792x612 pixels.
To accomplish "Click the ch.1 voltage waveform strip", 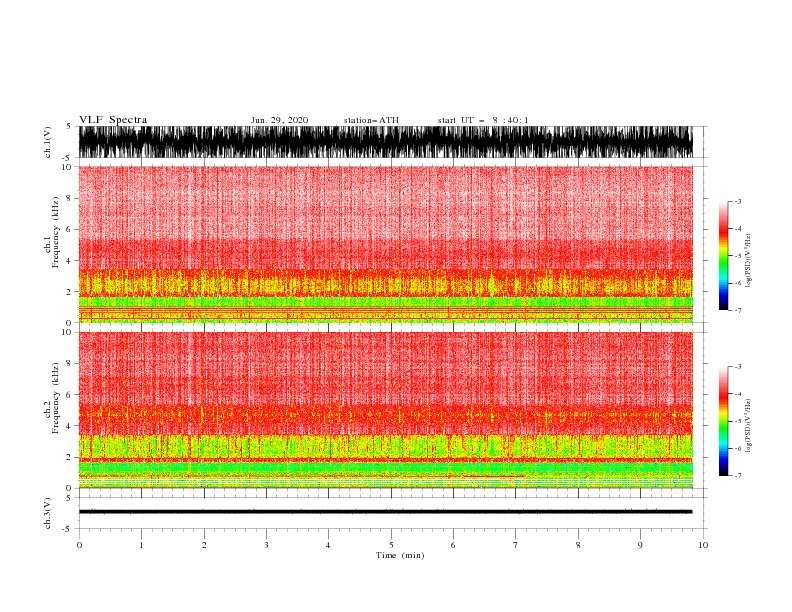I will (x=386, y=142).
